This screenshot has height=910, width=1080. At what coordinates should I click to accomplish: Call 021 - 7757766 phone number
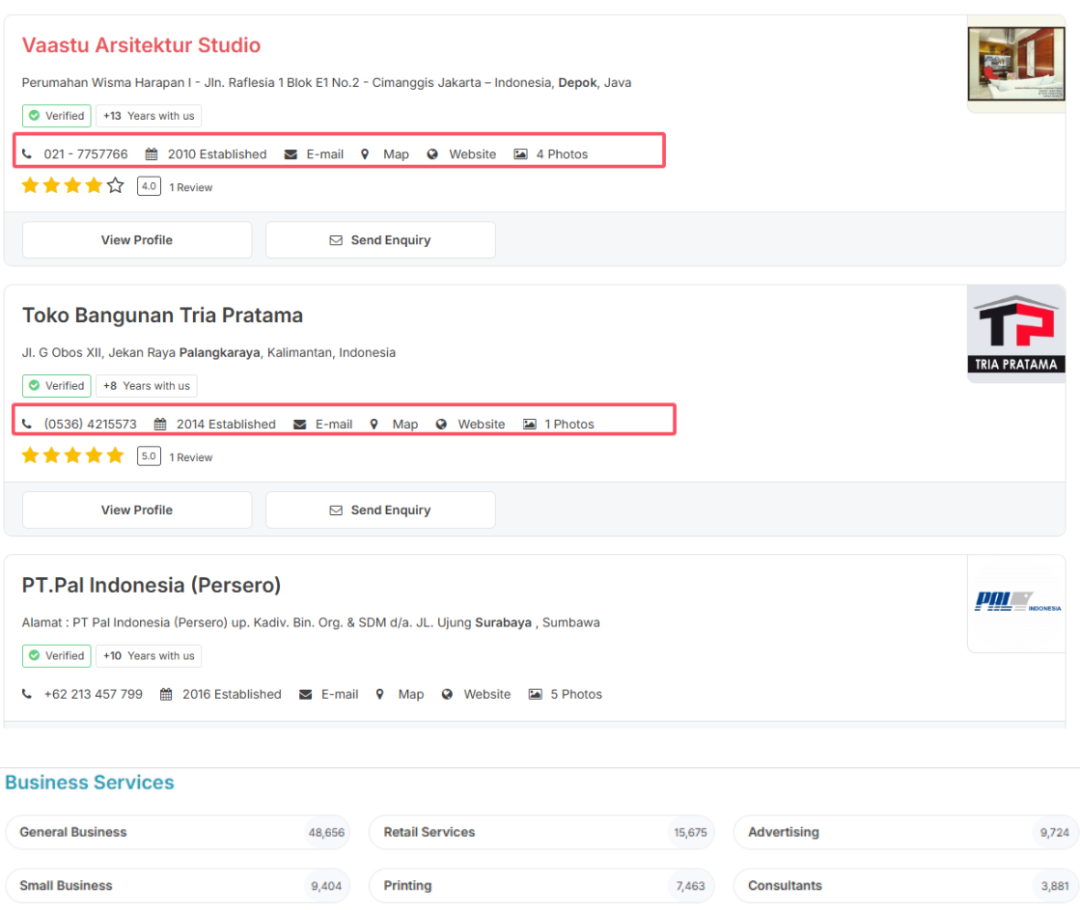86,154
